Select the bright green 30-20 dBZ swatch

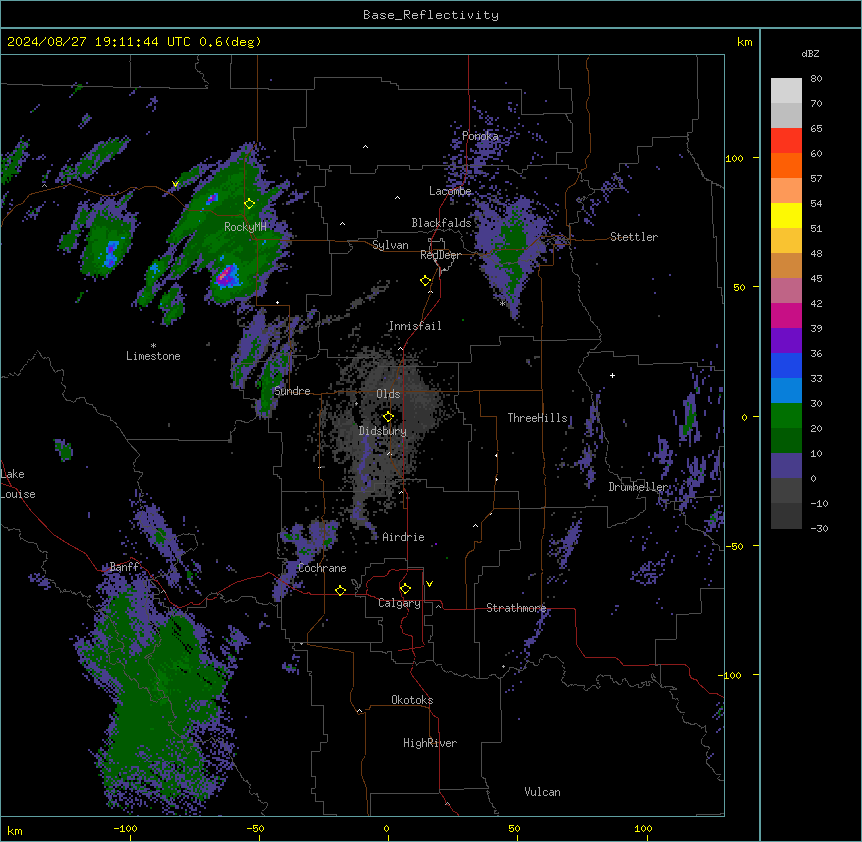pos(786,416)
